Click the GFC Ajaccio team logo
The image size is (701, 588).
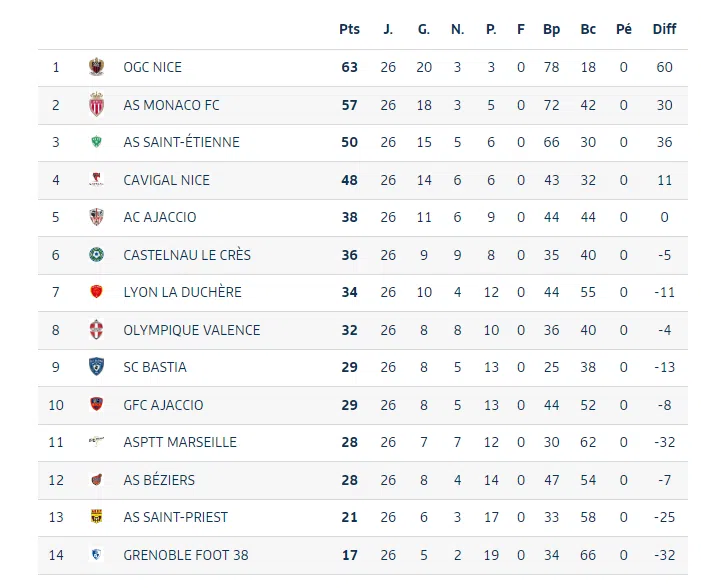point(96,405)
